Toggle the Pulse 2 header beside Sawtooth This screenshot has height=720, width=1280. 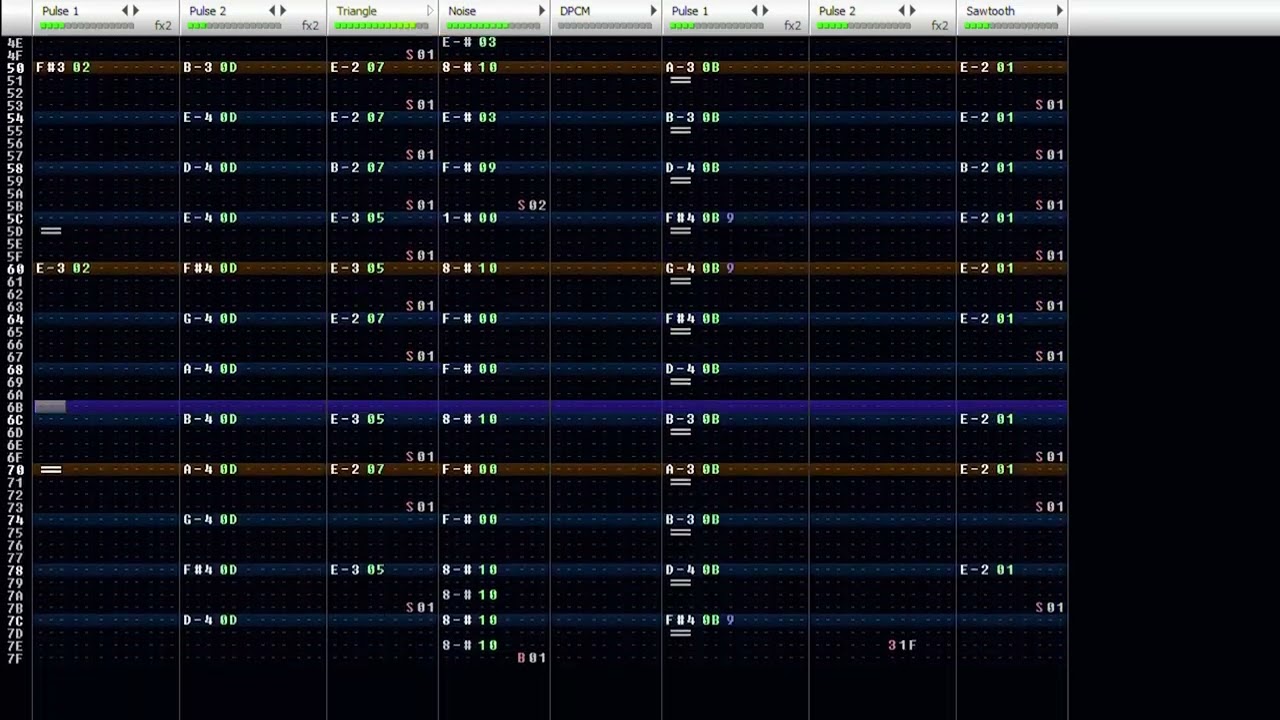point(837,11)
